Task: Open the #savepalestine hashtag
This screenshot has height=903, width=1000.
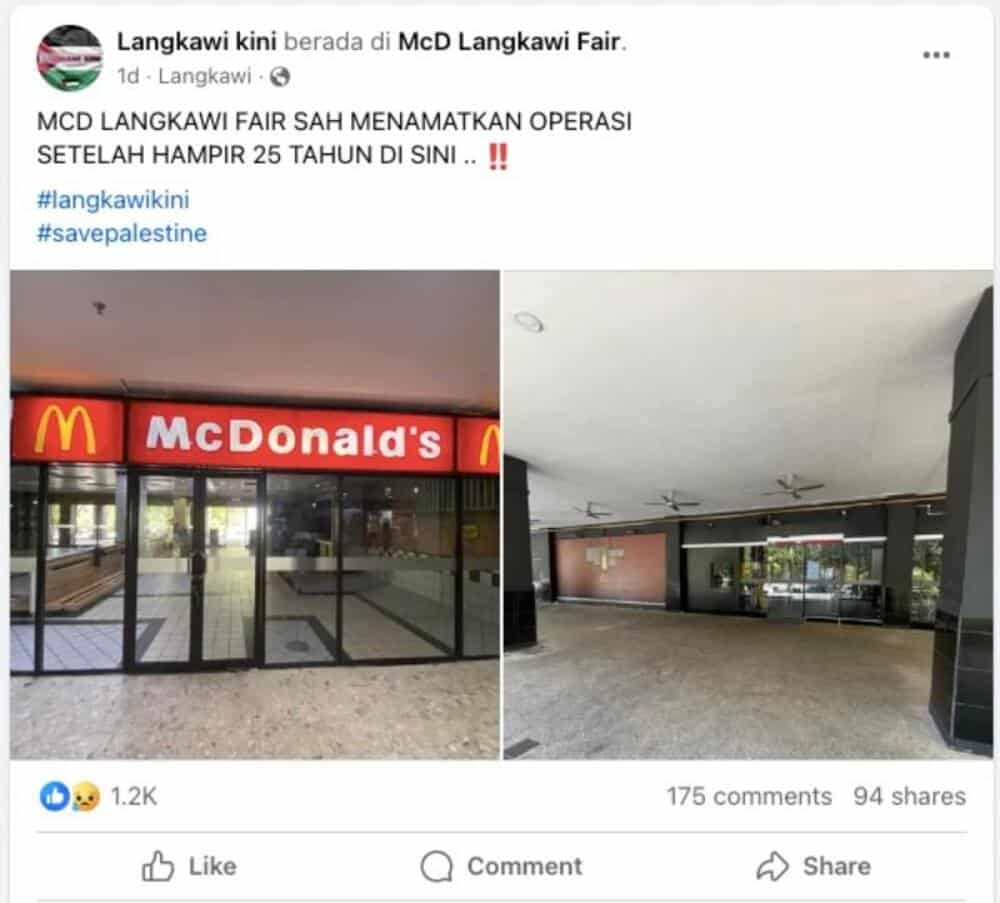Action: 122,233
